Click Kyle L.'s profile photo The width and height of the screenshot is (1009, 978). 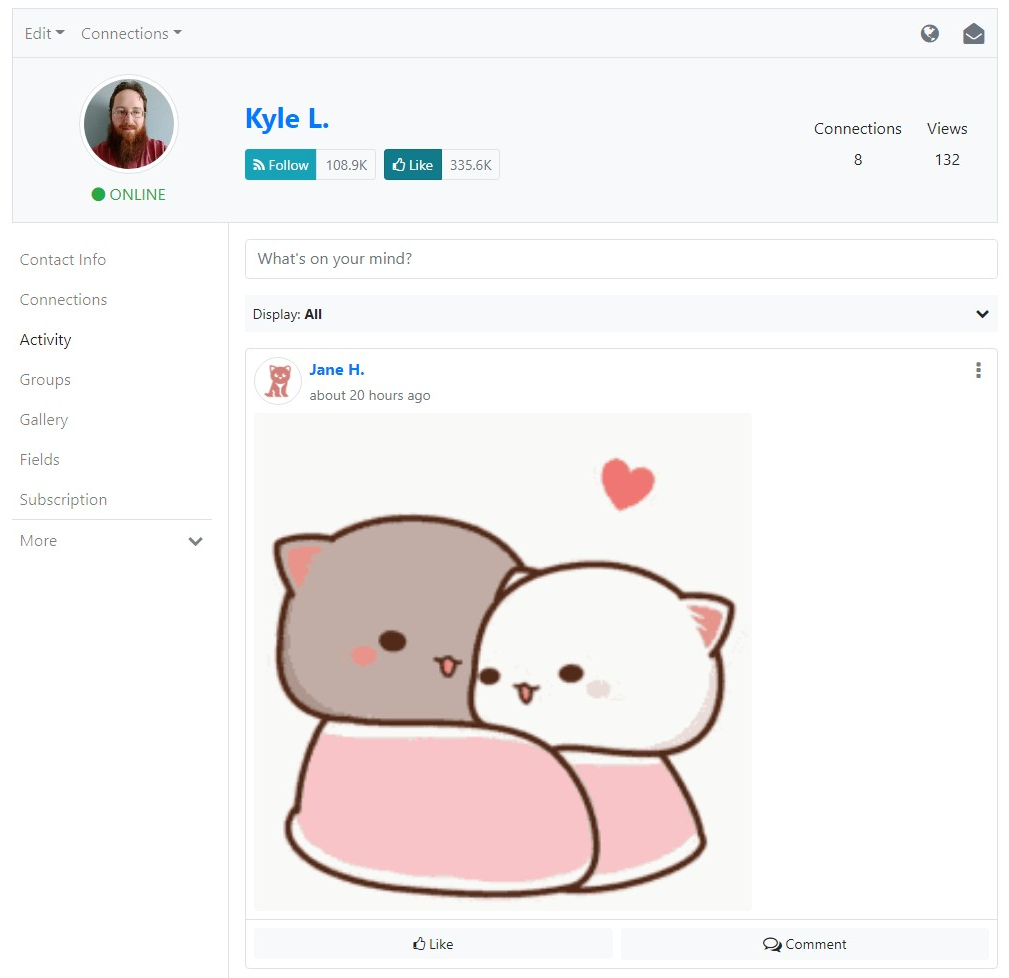coord(129,124)
